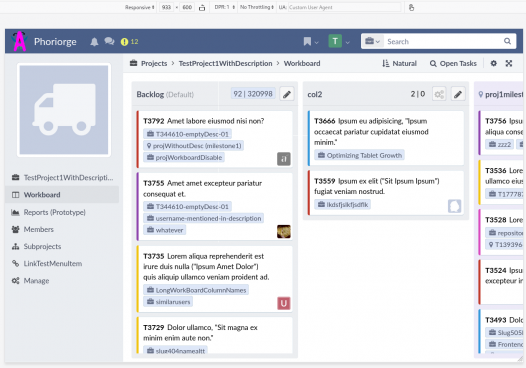Screen dimensions: 526x368
Task: Edit the col2 column pencil icon
Action: pos(458,94)
